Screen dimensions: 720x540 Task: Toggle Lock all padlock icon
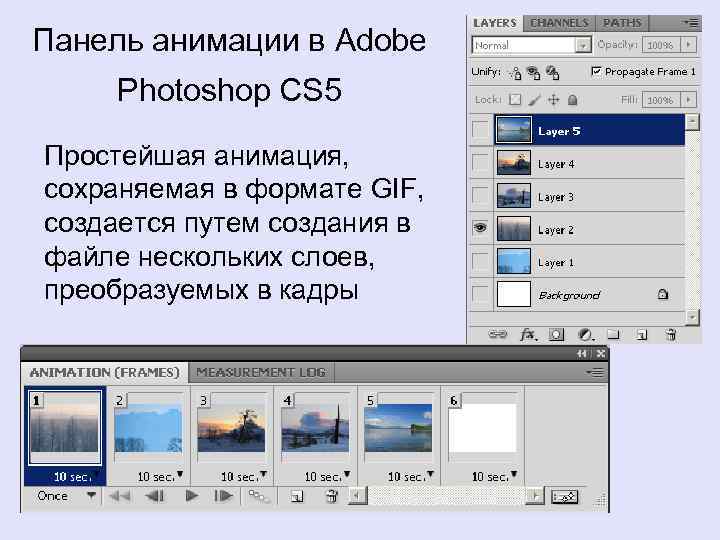572,100
